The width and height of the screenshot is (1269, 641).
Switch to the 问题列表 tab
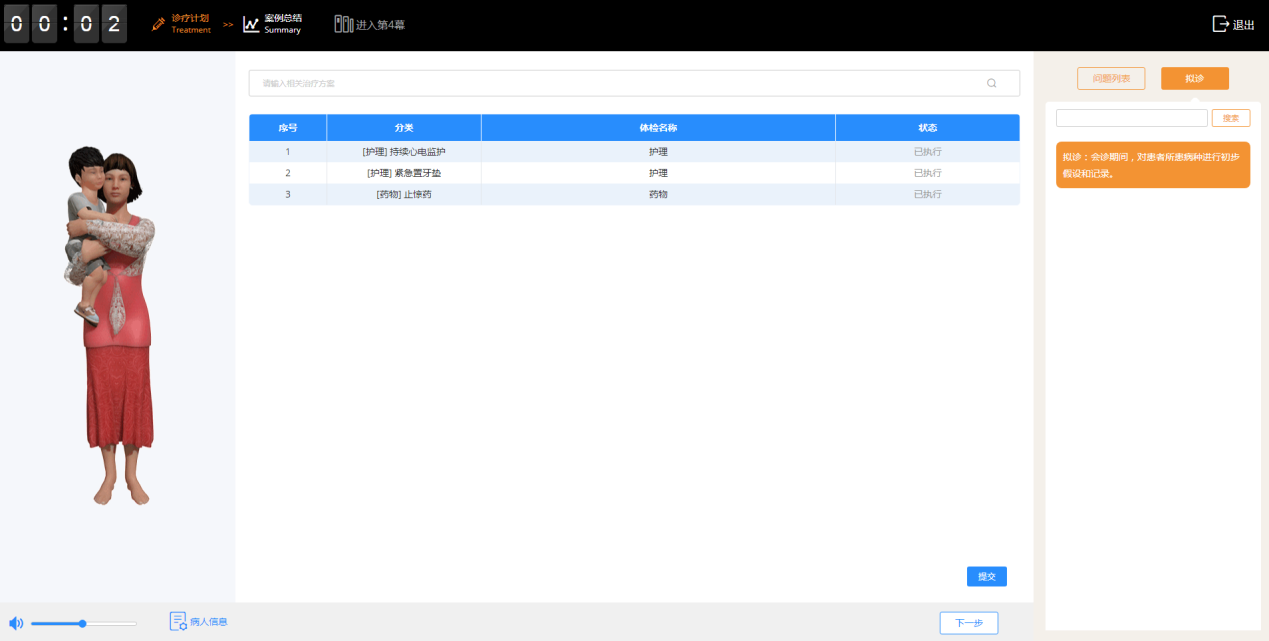(x=1110, y=78)
